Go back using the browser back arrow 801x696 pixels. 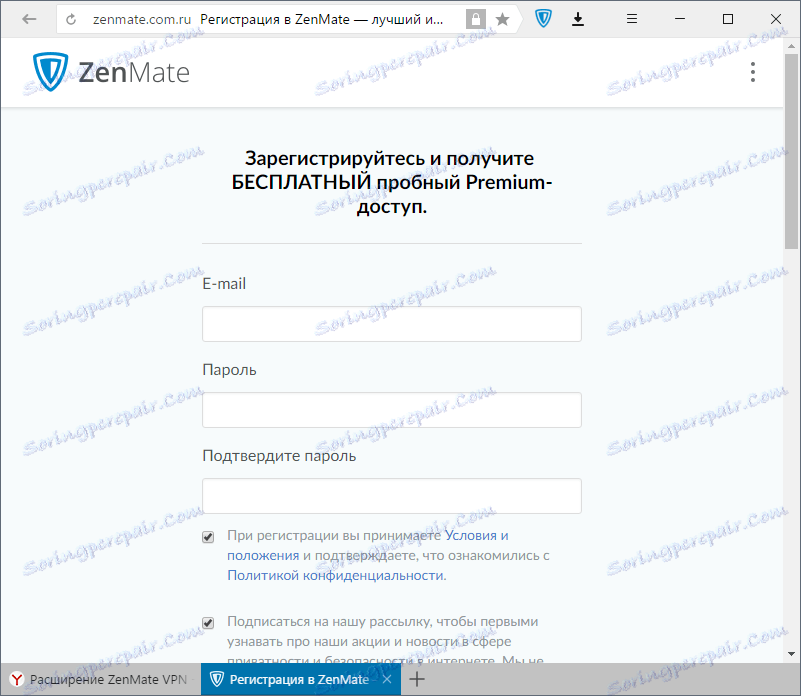click(29, 19)
